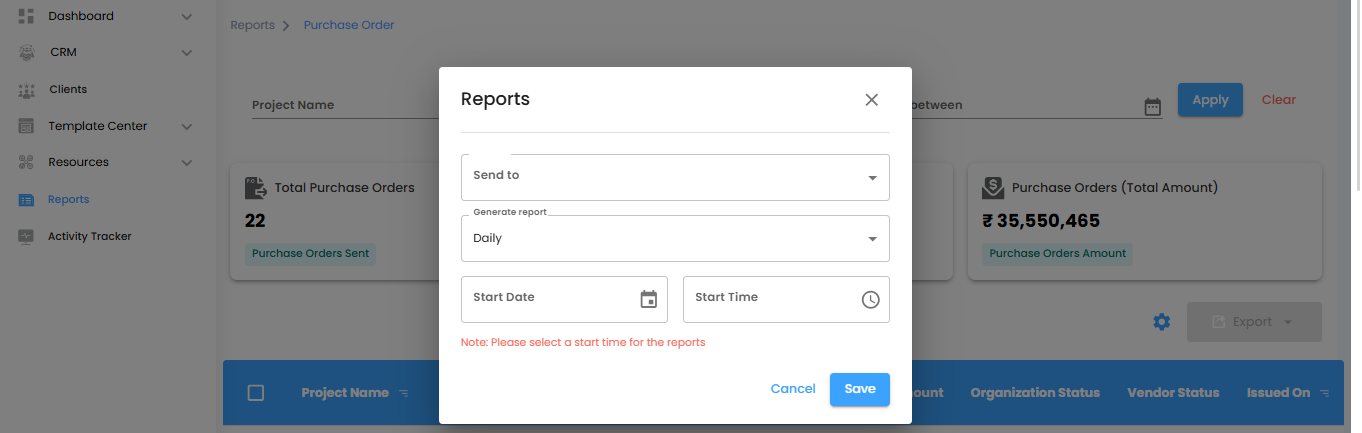1362x433 pixels.
Task: Open the Send to dropdown
Action: tap(675, 177)
